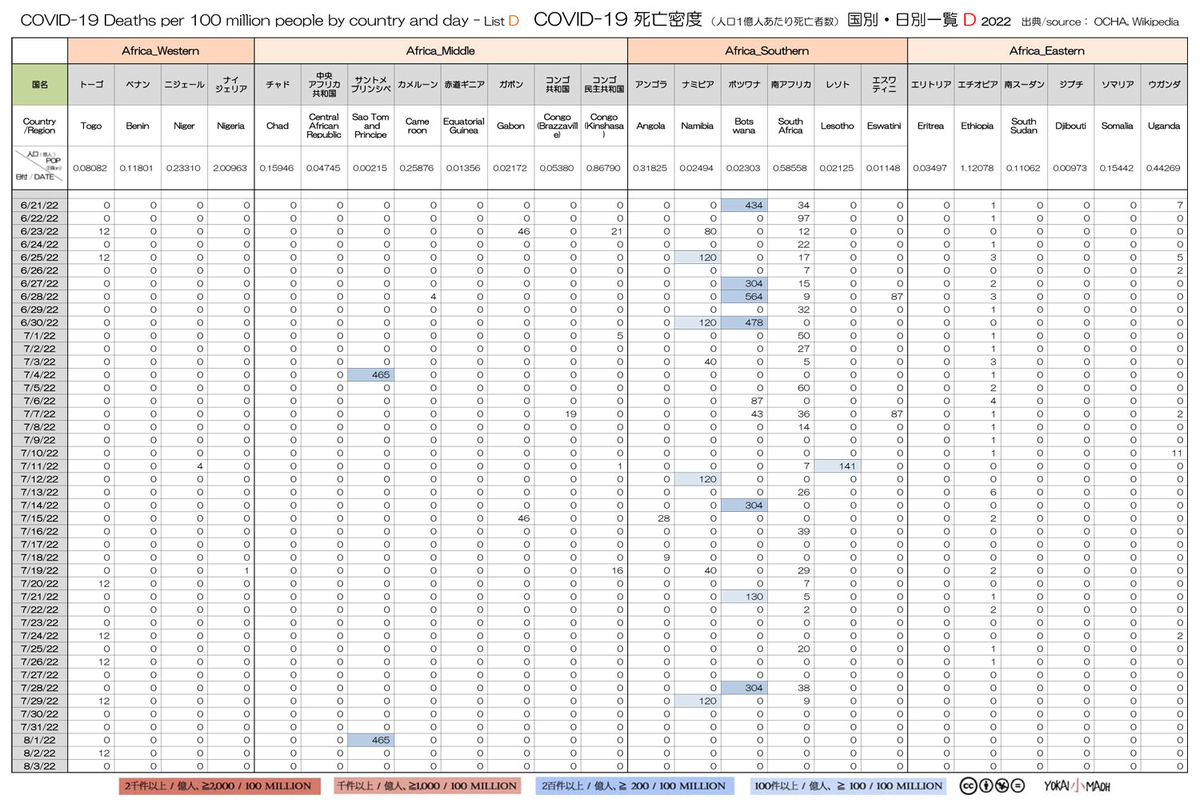1200x803 pixels.
Task: Click the Country /Region label cell
Action: [x=40, y=125]
